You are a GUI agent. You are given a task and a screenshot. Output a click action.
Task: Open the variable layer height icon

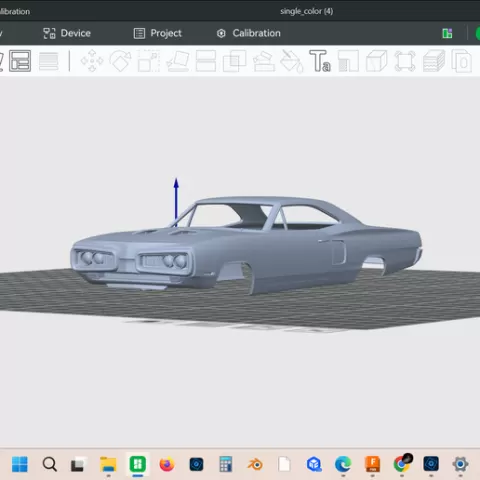coord(49,61)
